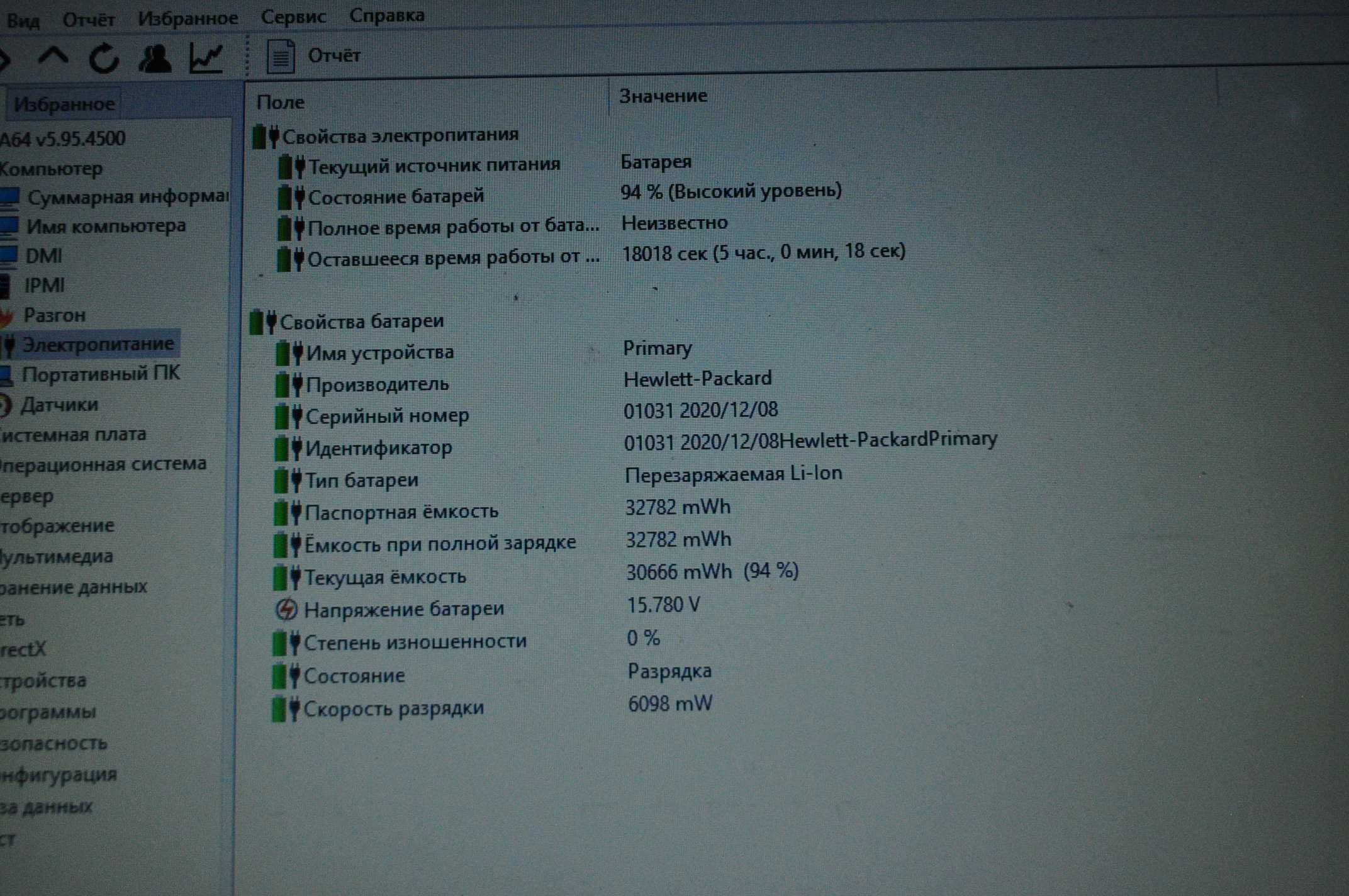Click icon beside Скорость разрядки

[286, 710]
